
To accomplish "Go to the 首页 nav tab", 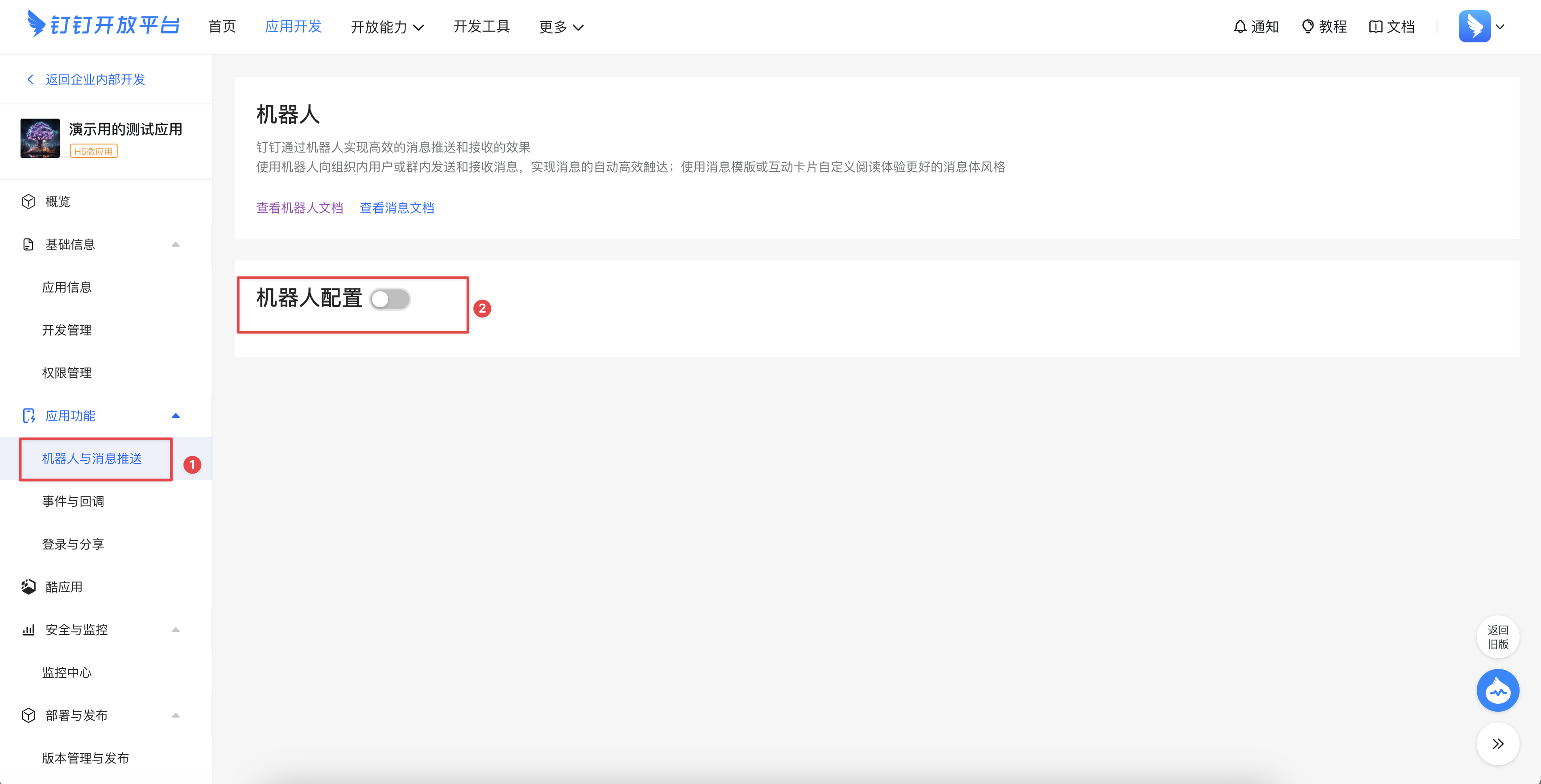I will [x=222, y=27].
